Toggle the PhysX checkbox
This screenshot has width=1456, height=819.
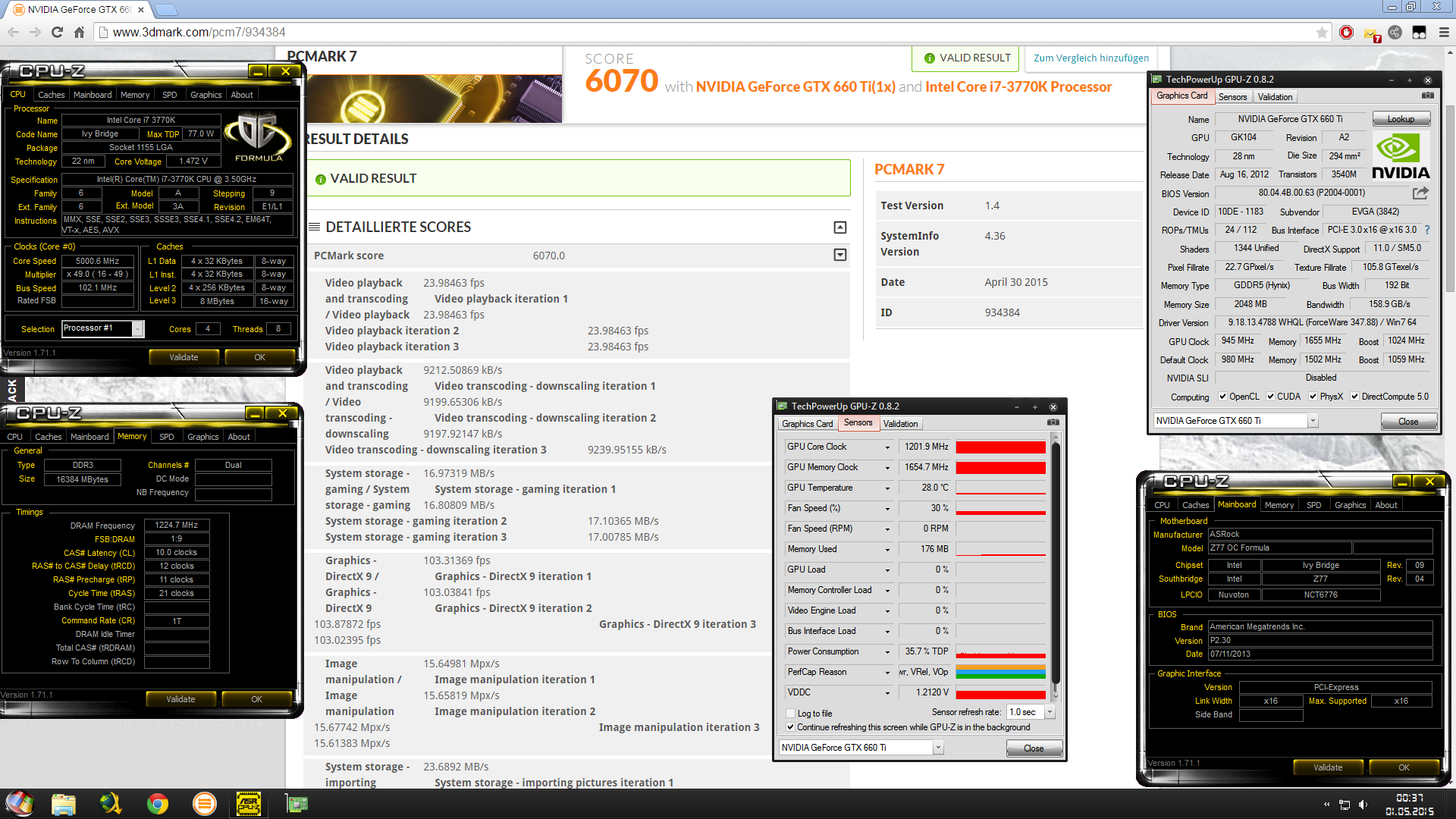click(1313, 397)
